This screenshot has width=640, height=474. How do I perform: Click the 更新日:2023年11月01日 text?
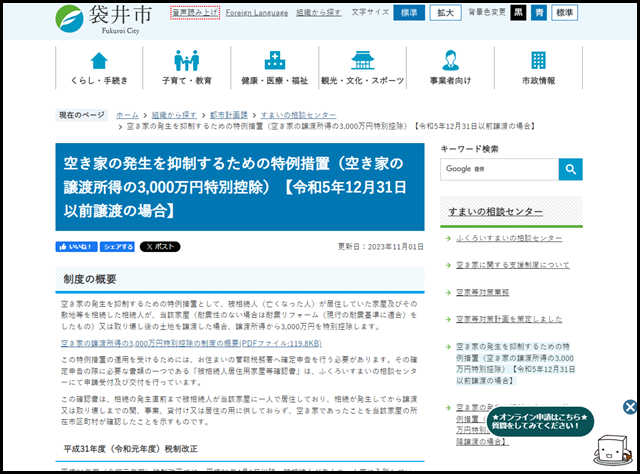pyautogui.click(x=380, y=247)
